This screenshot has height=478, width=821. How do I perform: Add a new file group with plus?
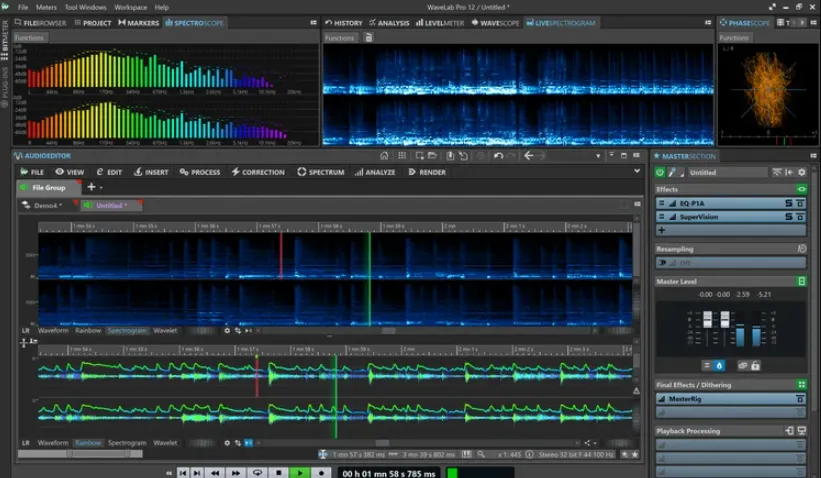(91, 187)
